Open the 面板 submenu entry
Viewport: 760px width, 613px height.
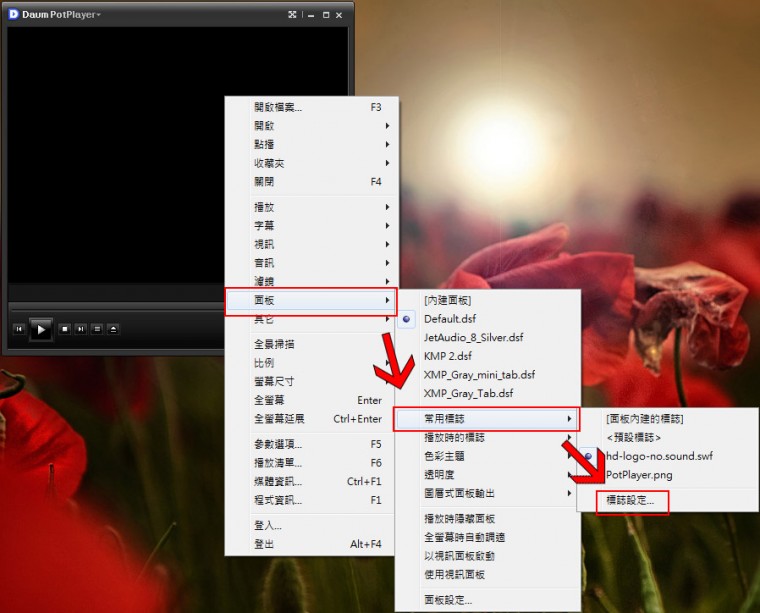(312, 300)
